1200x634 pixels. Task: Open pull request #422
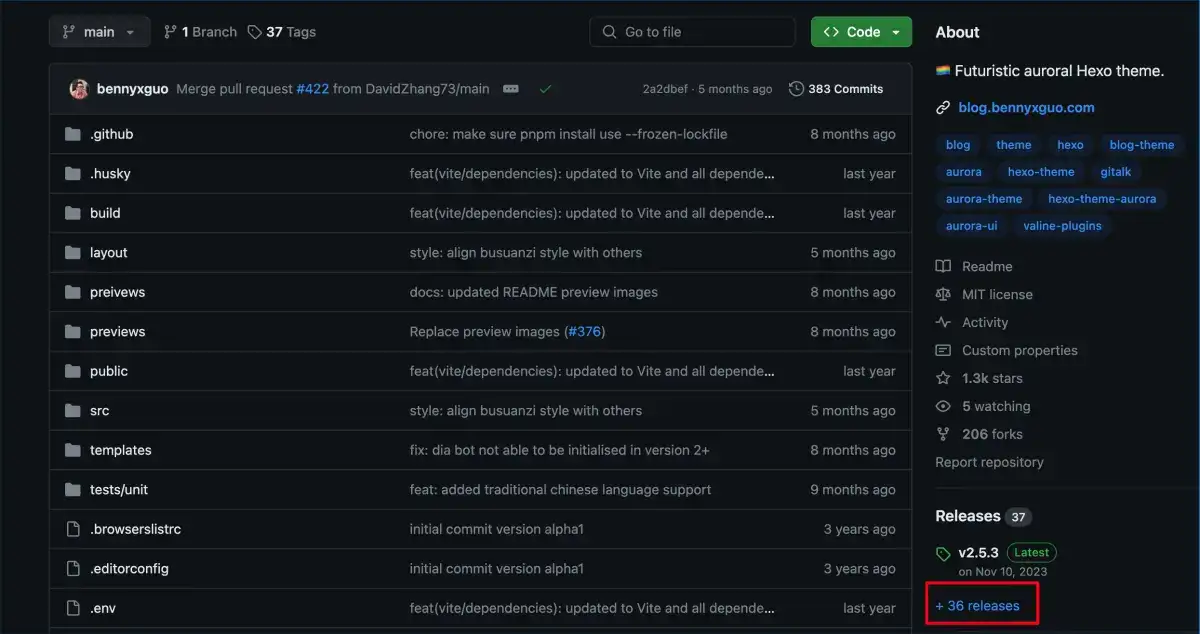coord(314,89)
